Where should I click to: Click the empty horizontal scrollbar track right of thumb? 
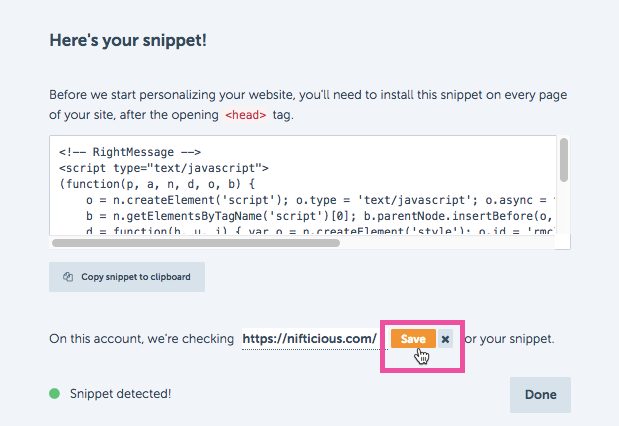447,243
